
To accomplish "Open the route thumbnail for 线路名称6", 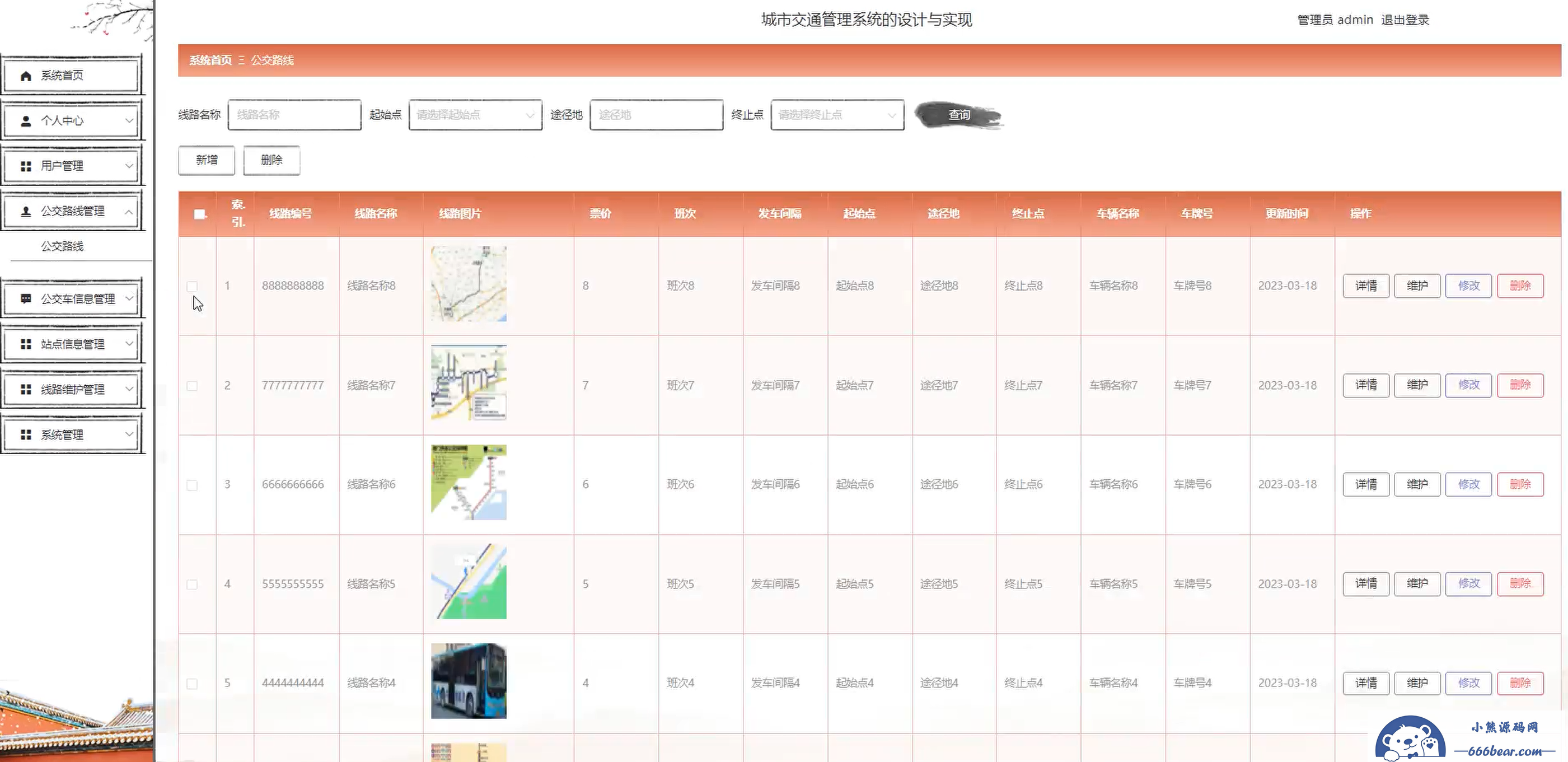I will (x=469, y=482).
